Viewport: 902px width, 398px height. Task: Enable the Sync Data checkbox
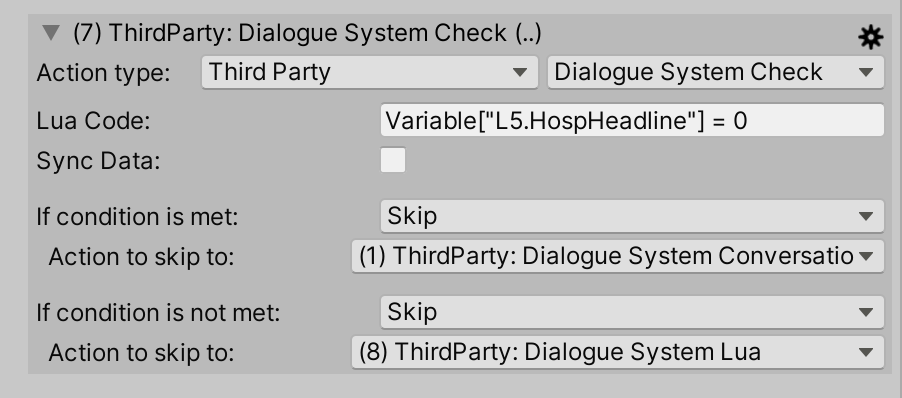[393, 160]
